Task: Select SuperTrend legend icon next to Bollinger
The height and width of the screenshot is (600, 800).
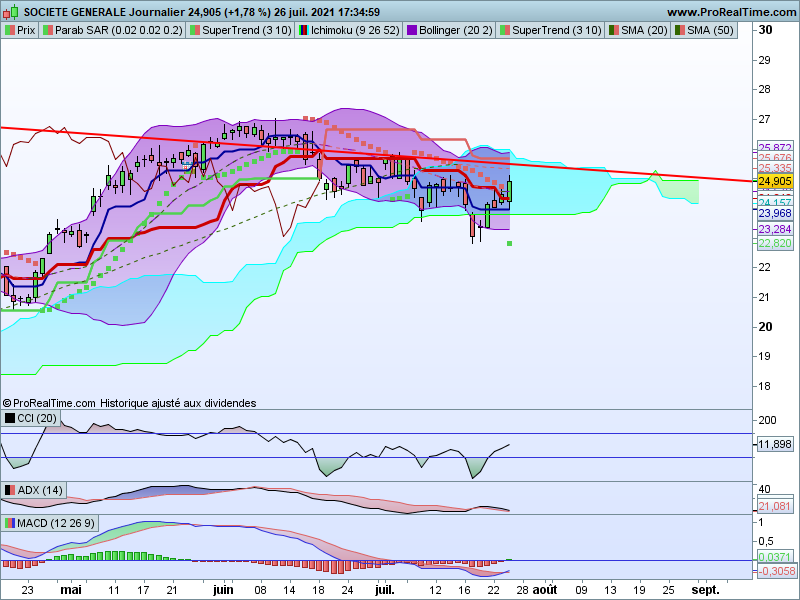Action: point(505,31)
